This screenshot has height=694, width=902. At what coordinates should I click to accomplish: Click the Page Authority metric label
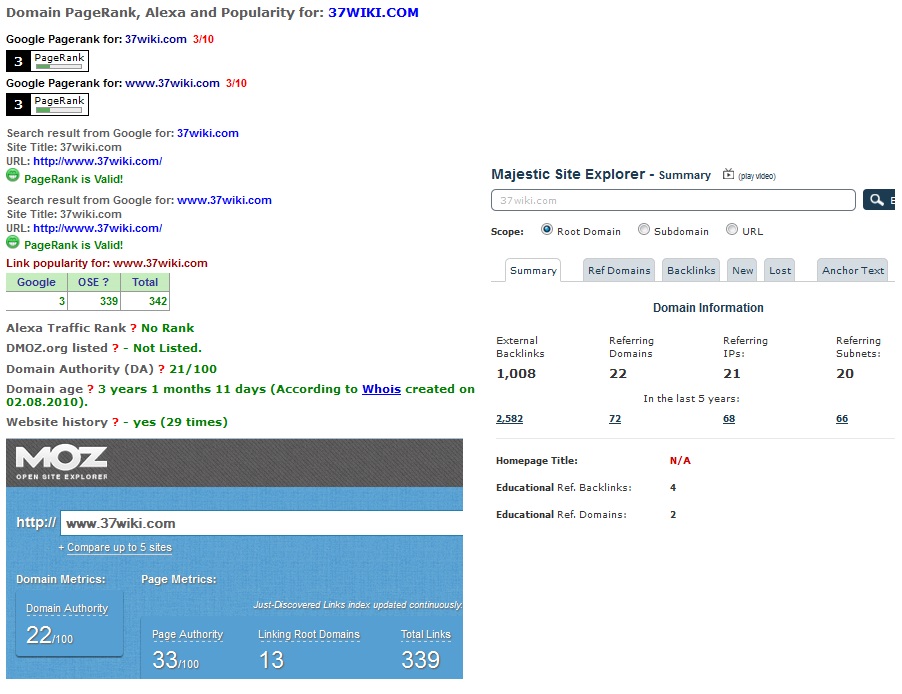pyautogui.click(x=187, y=634)
